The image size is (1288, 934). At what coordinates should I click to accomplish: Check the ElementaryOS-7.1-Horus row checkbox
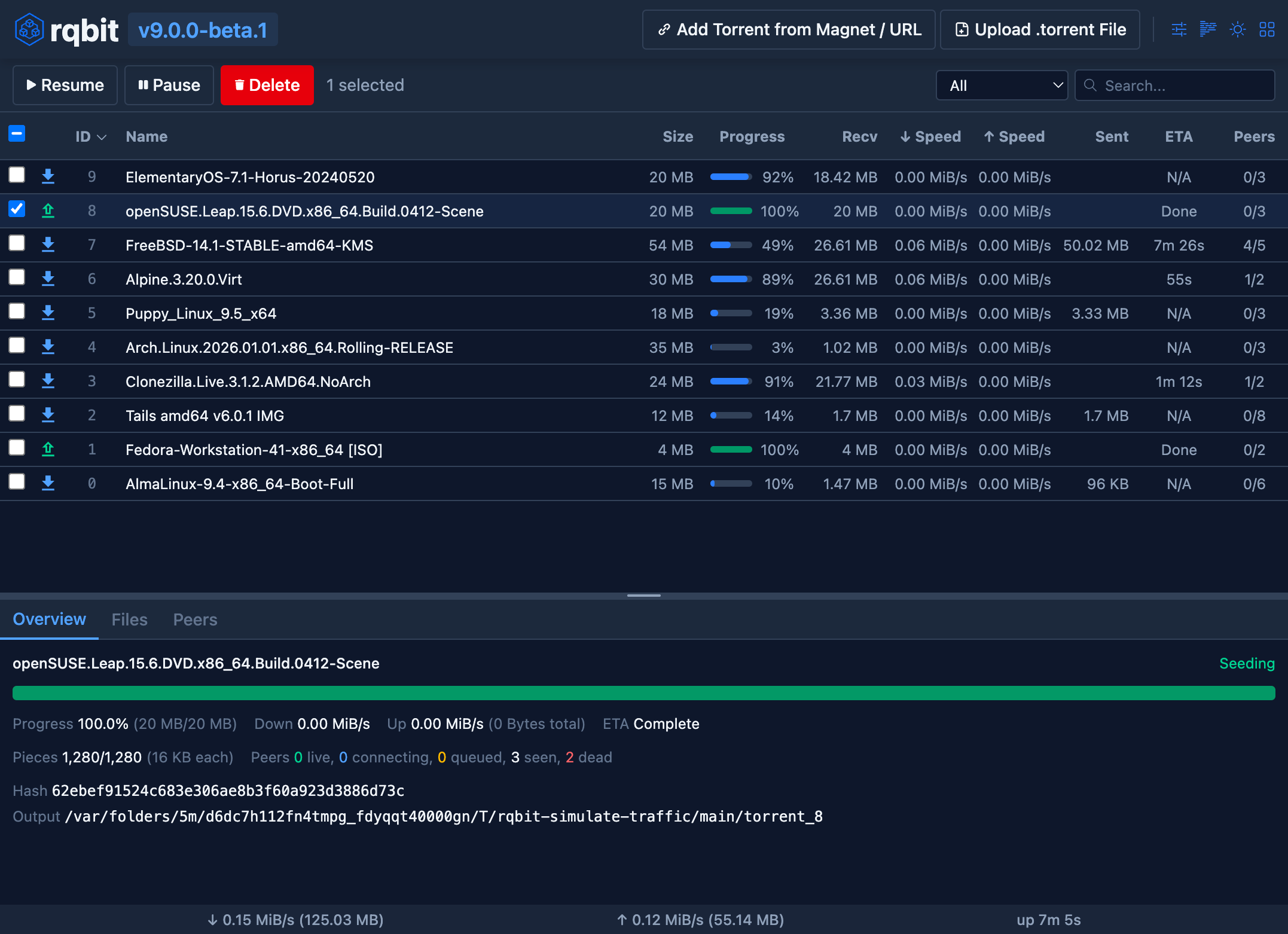click(x=17, y=175)
